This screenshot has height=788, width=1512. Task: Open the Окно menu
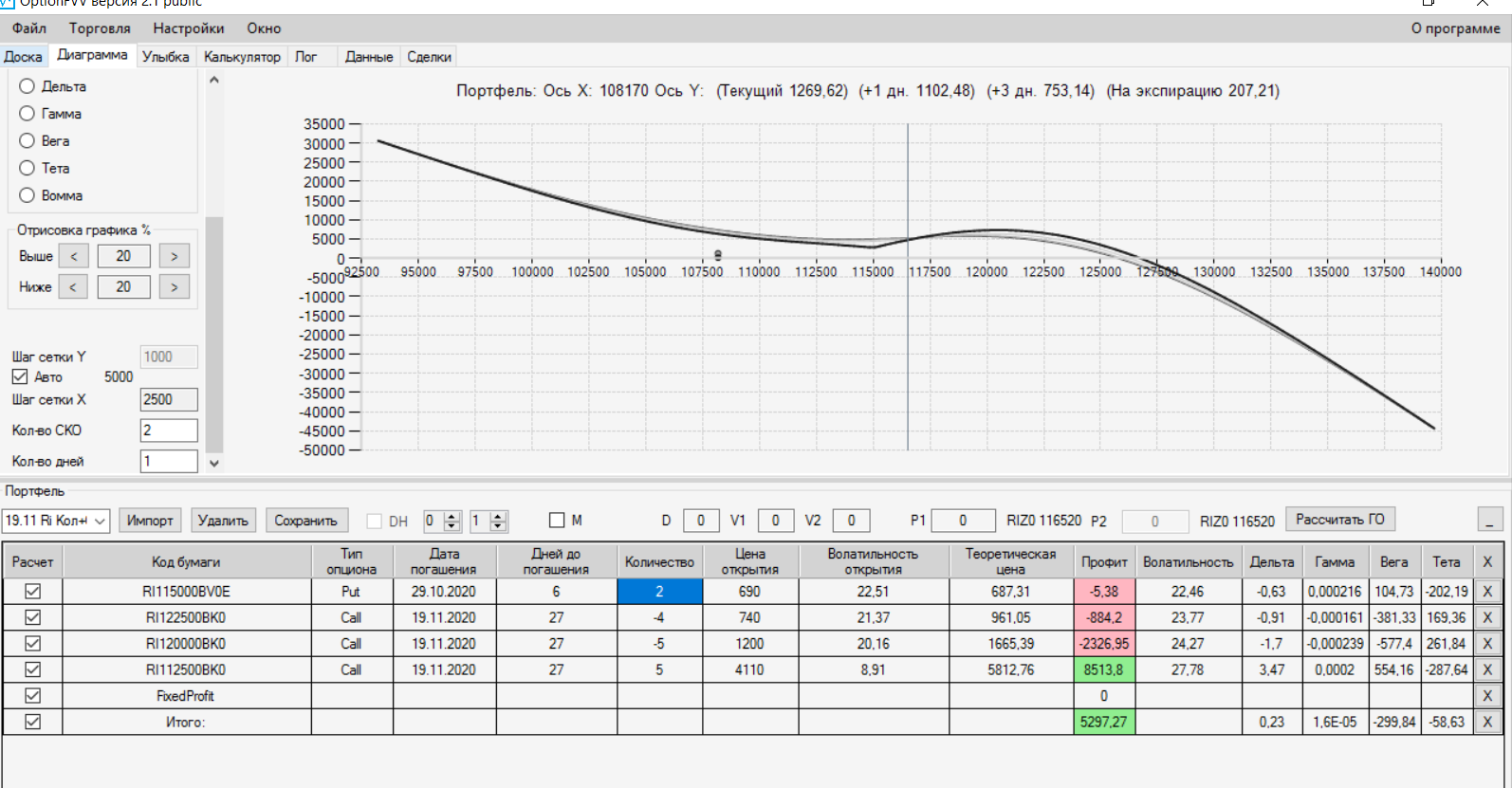tap(264, 28)
